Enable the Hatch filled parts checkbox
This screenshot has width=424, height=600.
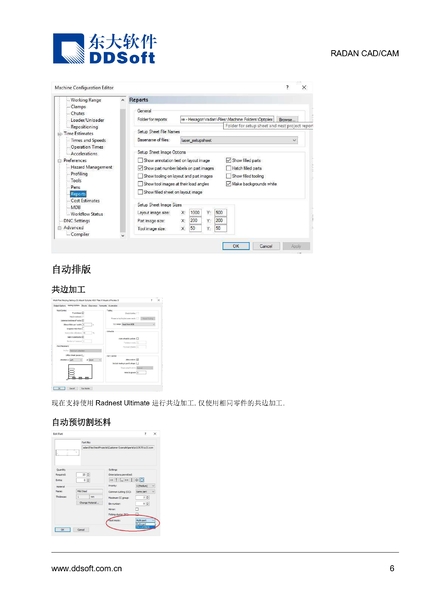228,168
